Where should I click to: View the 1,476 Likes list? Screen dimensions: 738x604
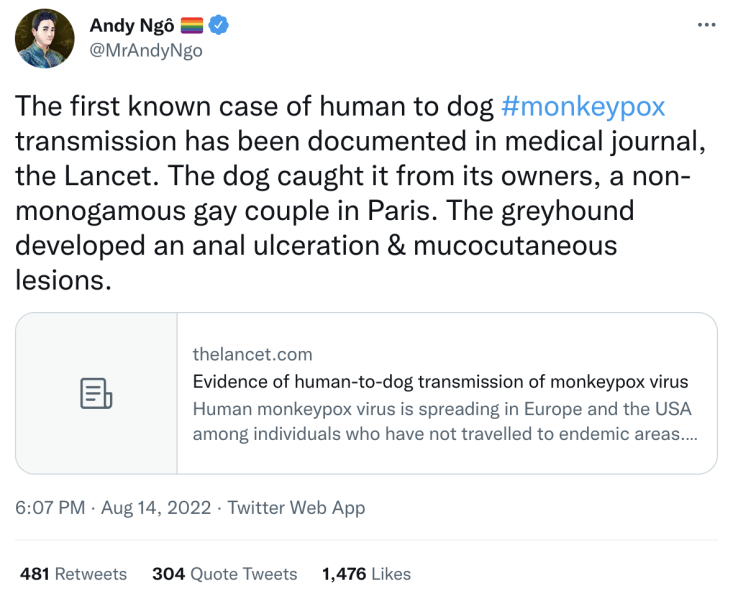(x=366, y=574)
